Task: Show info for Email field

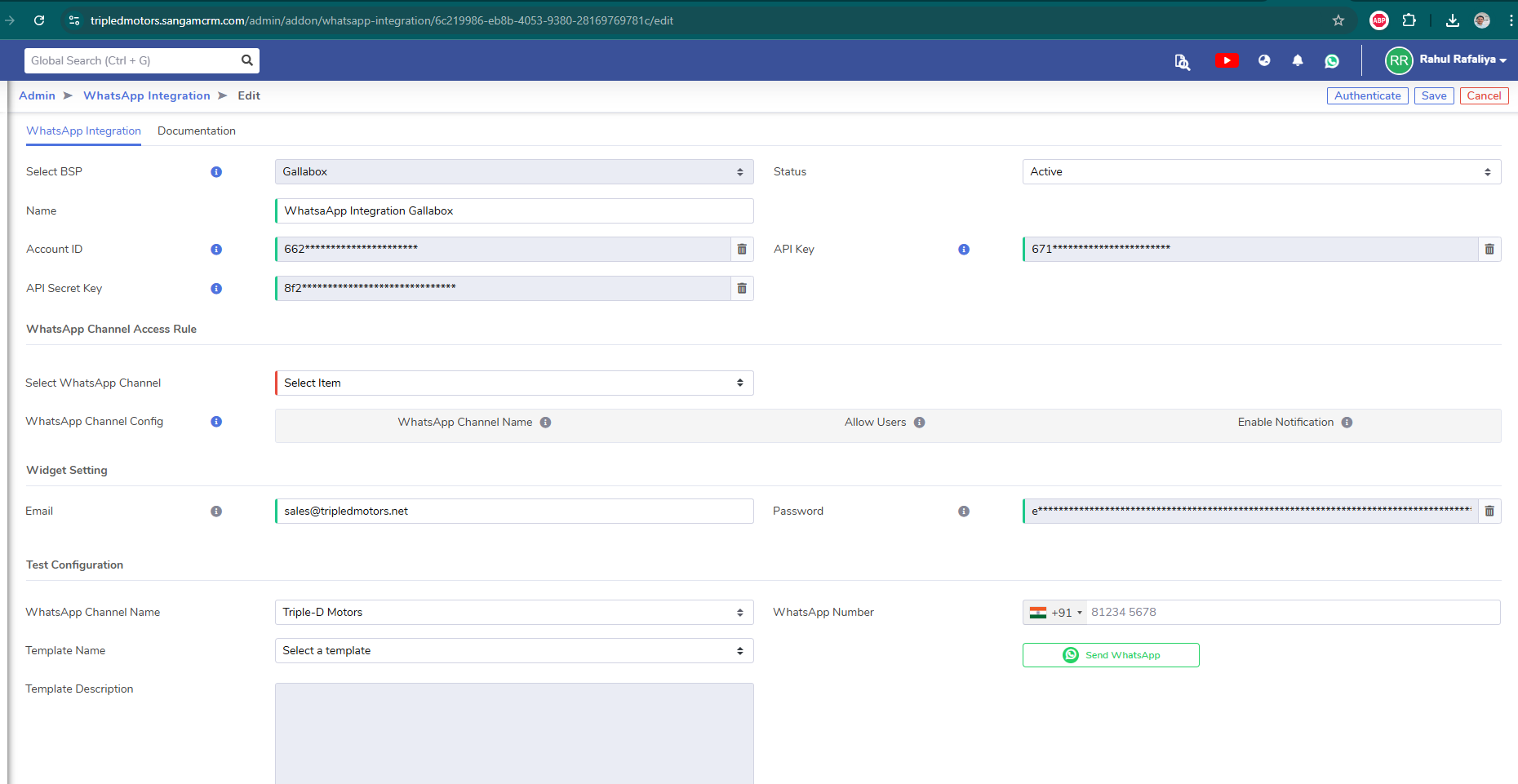Action: (x=216, y=512)
